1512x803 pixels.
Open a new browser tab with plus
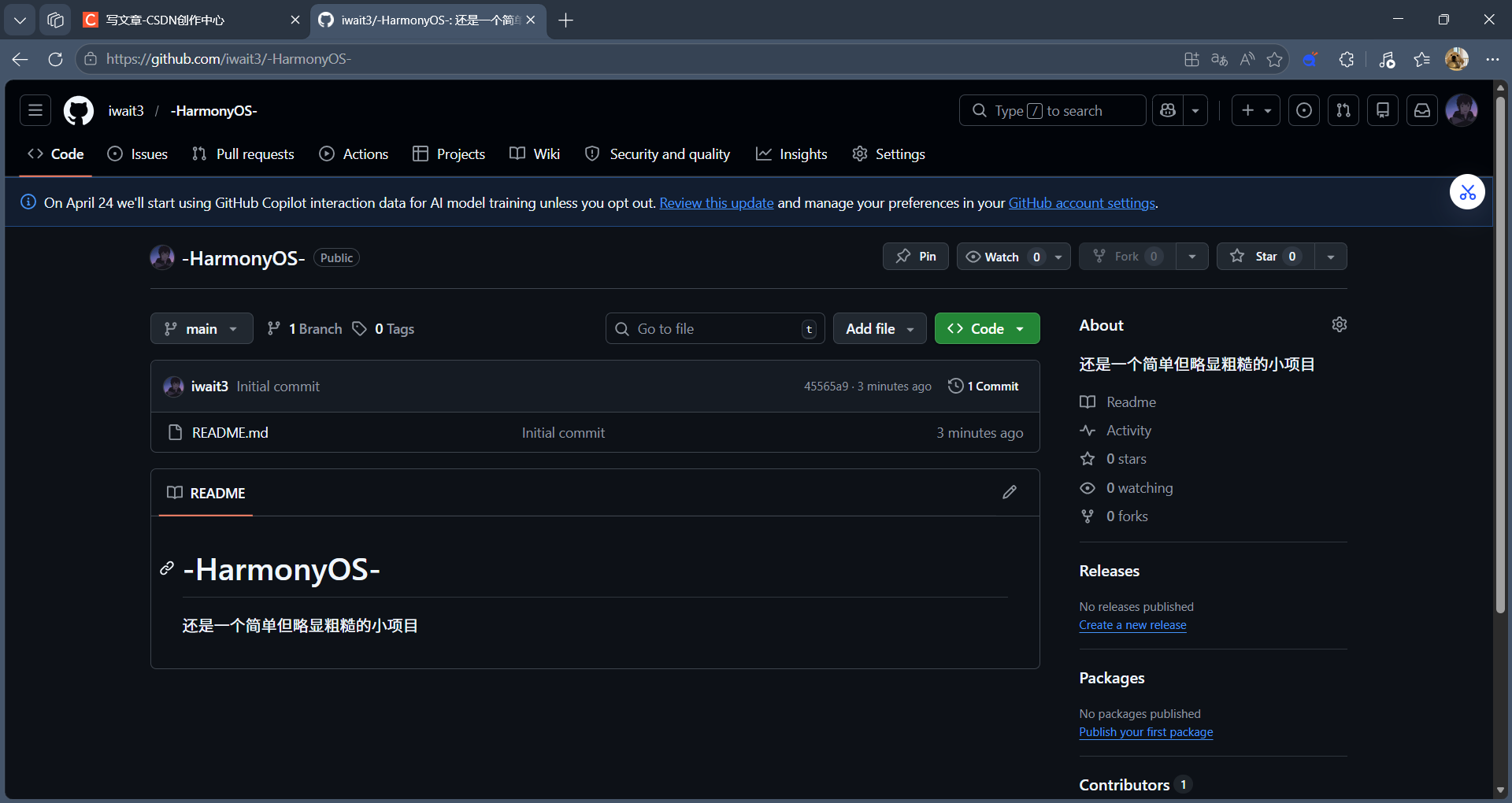[565, 20]
